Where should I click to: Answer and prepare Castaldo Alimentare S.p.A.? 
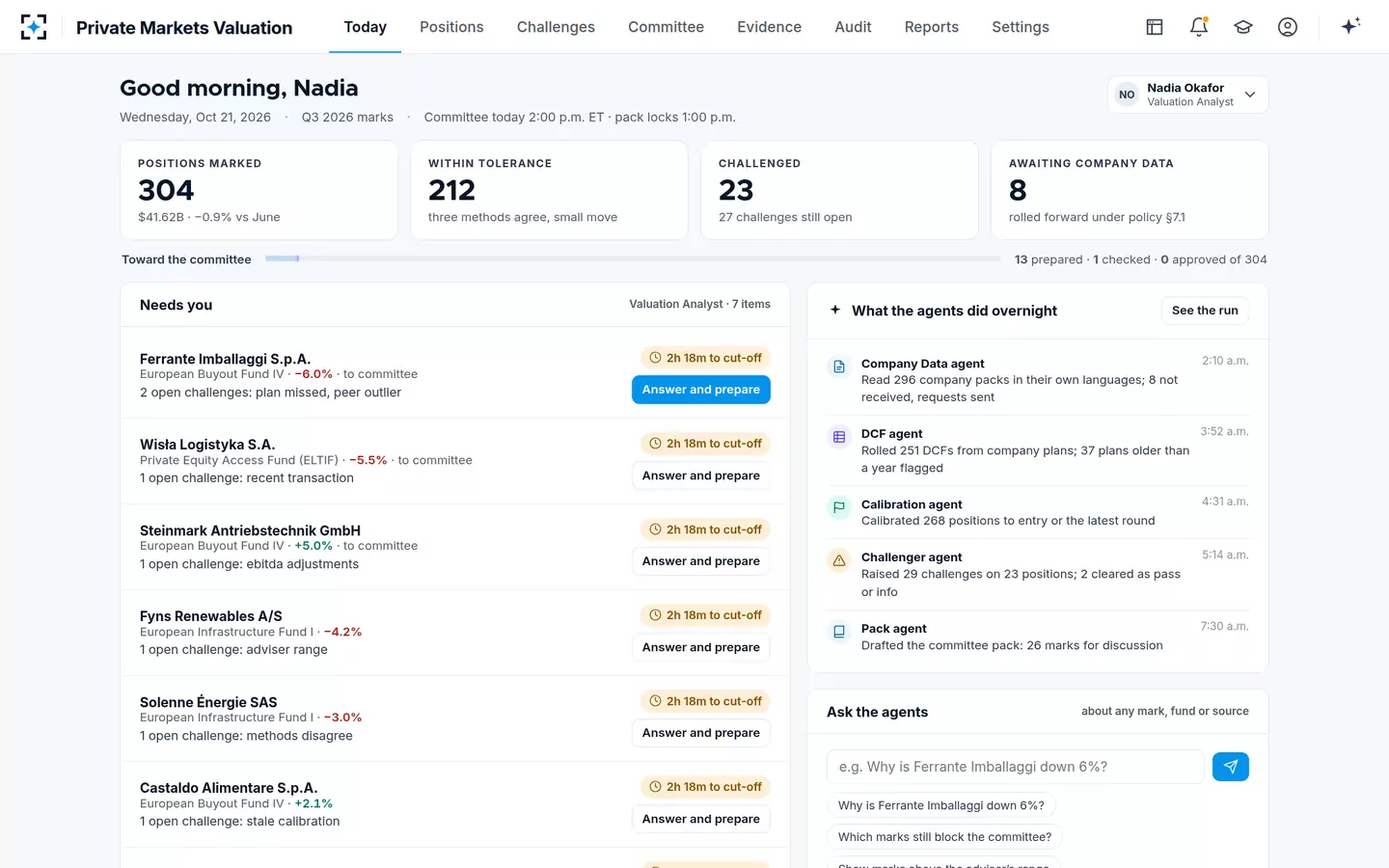tap(701, 819)
